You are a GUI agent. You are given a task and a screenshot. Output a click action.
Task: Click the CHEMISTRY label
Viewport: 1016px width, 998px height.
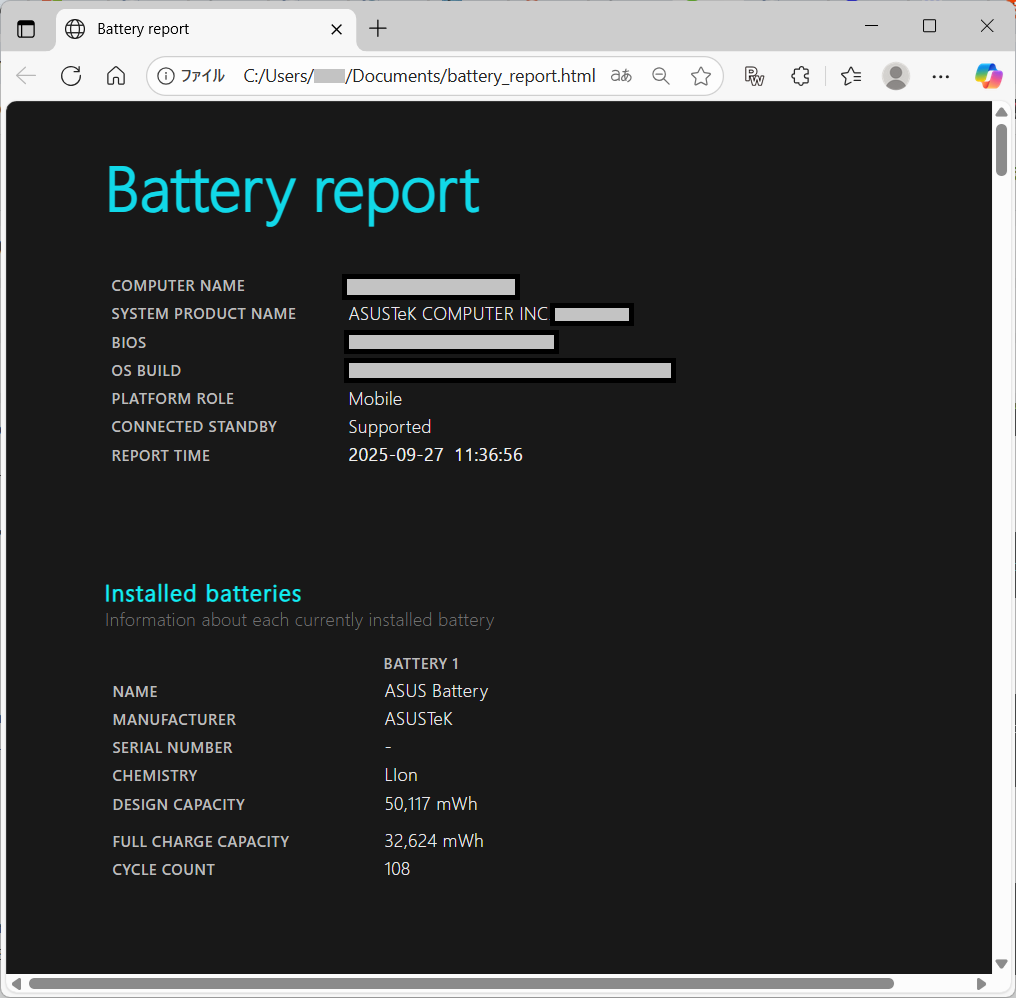click(x=155, y=776)
